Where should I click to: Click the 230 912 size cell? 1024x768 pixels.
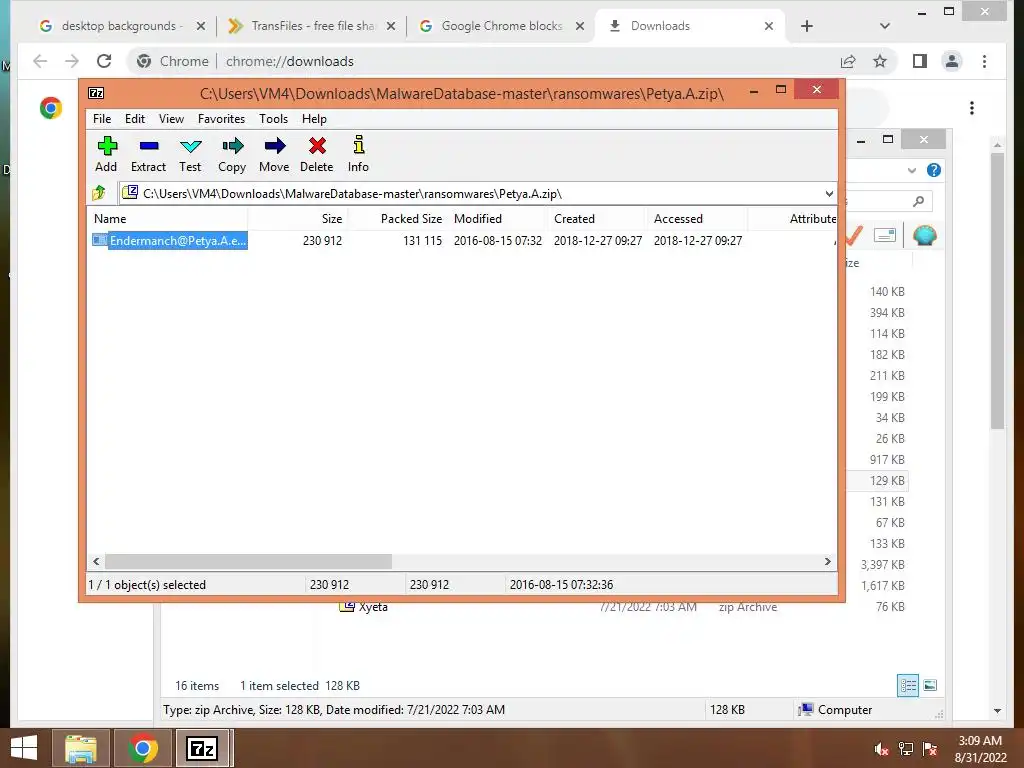pyautogui.click(x=322, y=240)
